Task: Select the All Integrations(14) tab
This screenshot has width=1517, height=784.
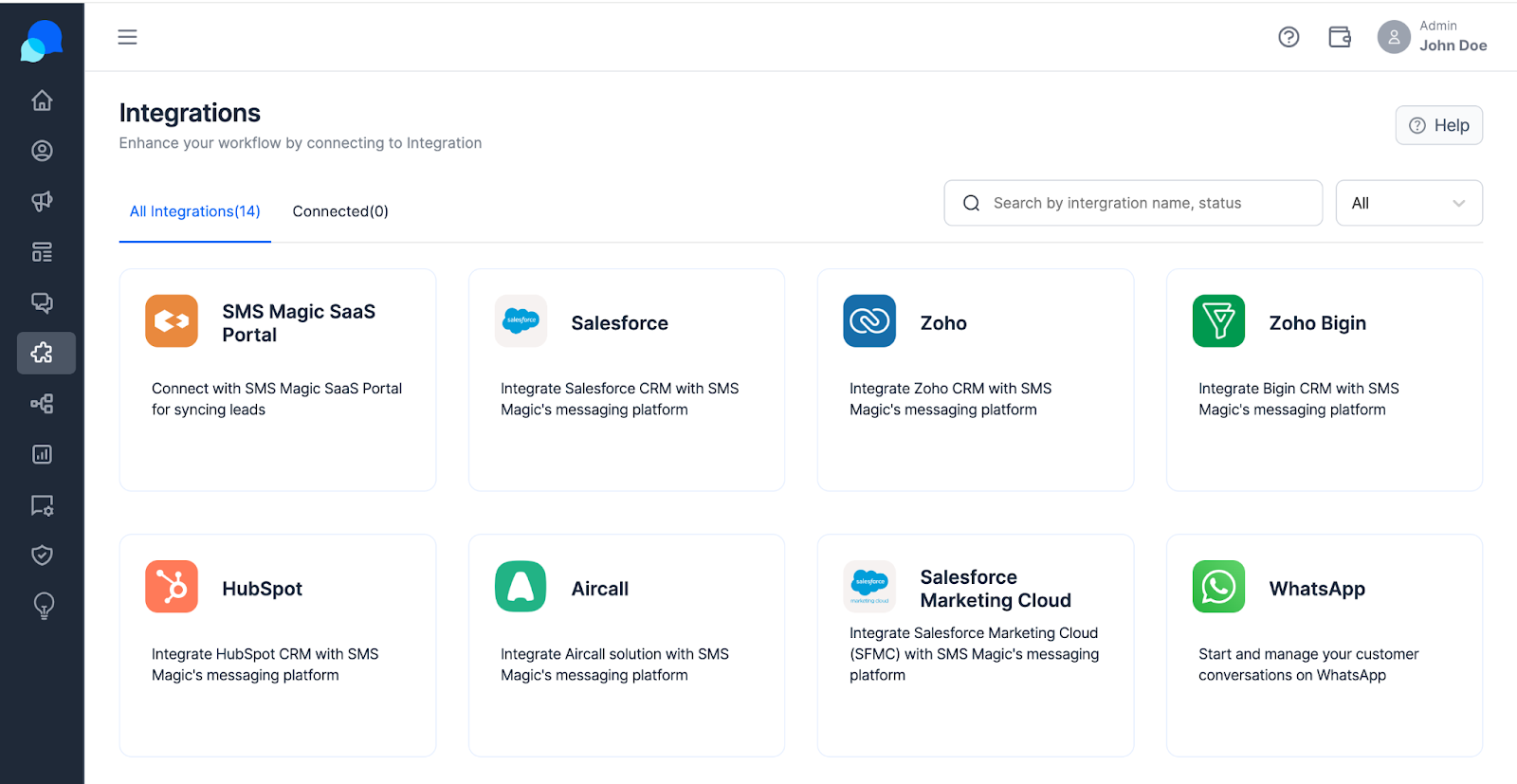Action: [x=195, y=211]
